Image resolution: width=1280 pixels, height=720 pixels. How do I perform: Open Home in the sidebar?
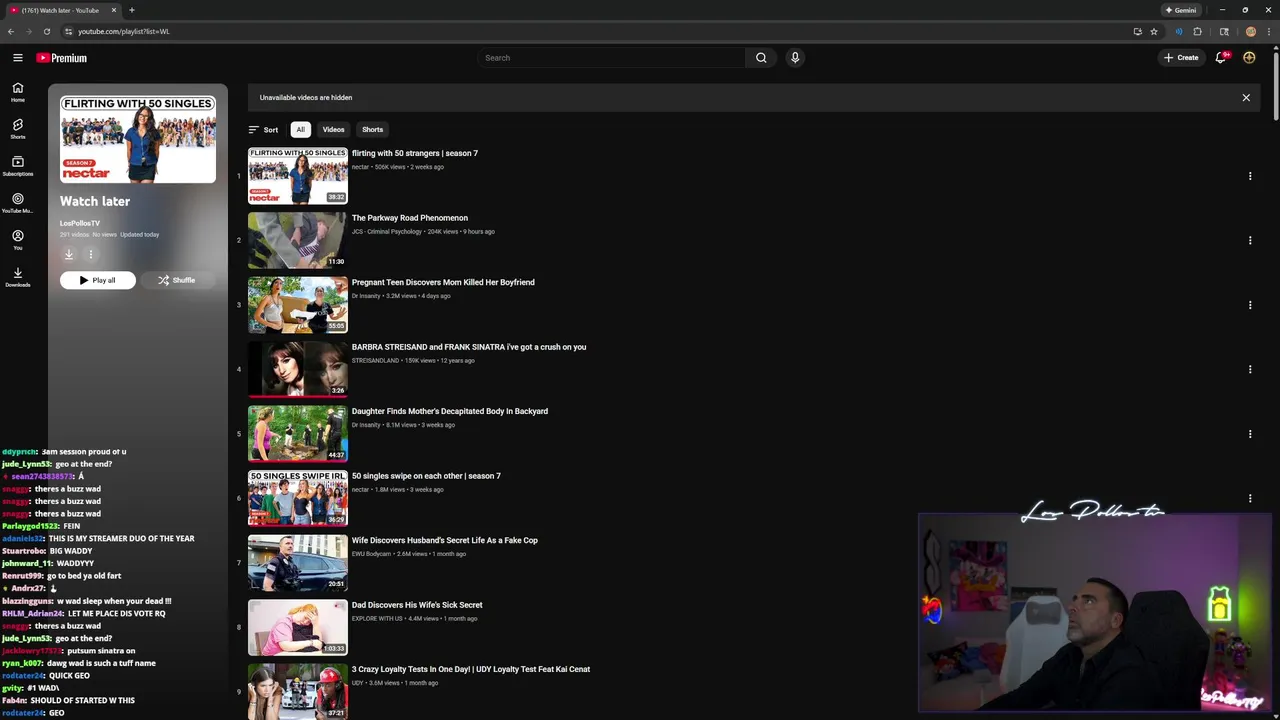[18, 92]
